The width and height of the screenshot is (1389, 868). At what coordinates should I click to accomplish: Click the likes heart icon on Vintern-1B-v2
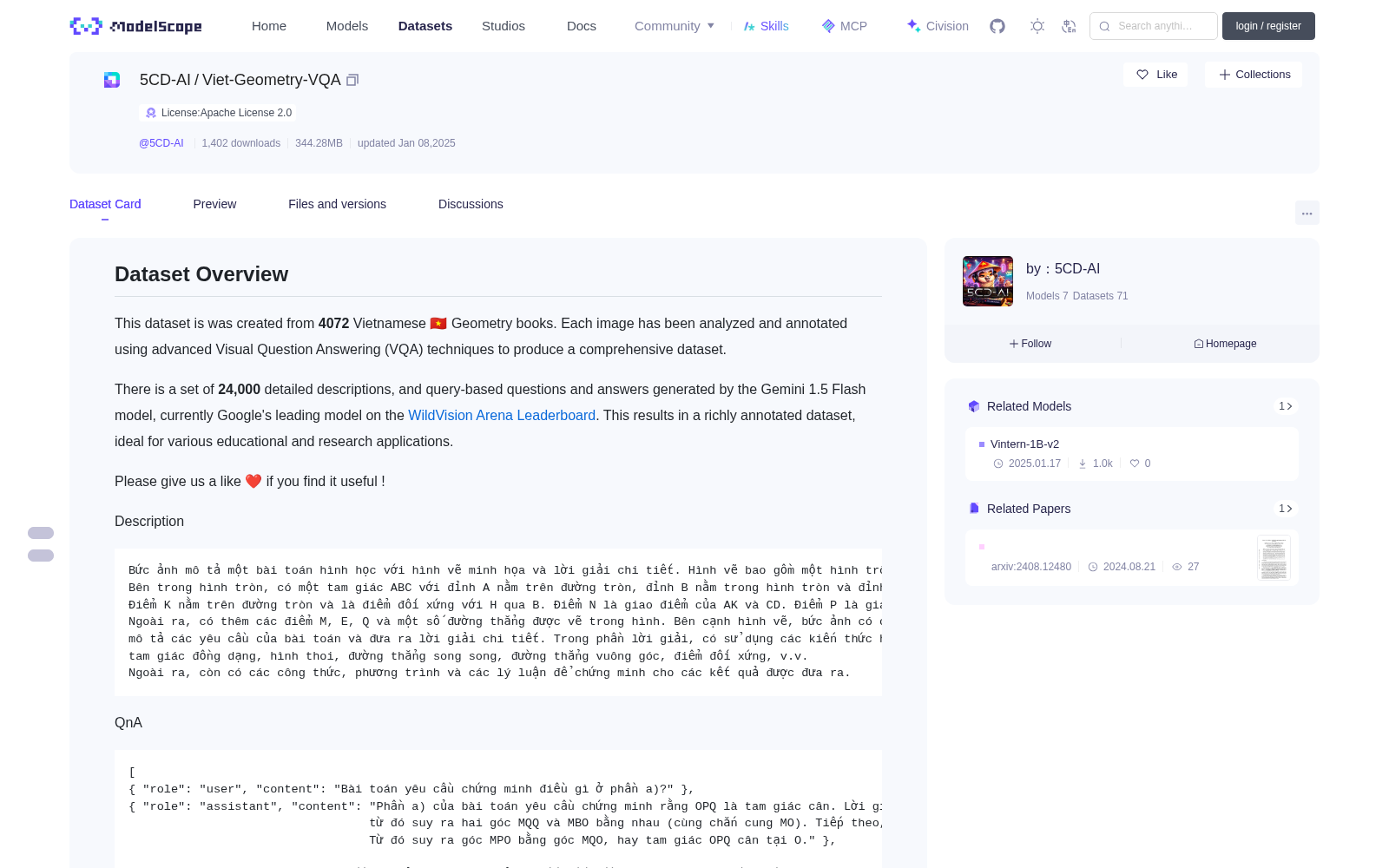coord(1135,464)
